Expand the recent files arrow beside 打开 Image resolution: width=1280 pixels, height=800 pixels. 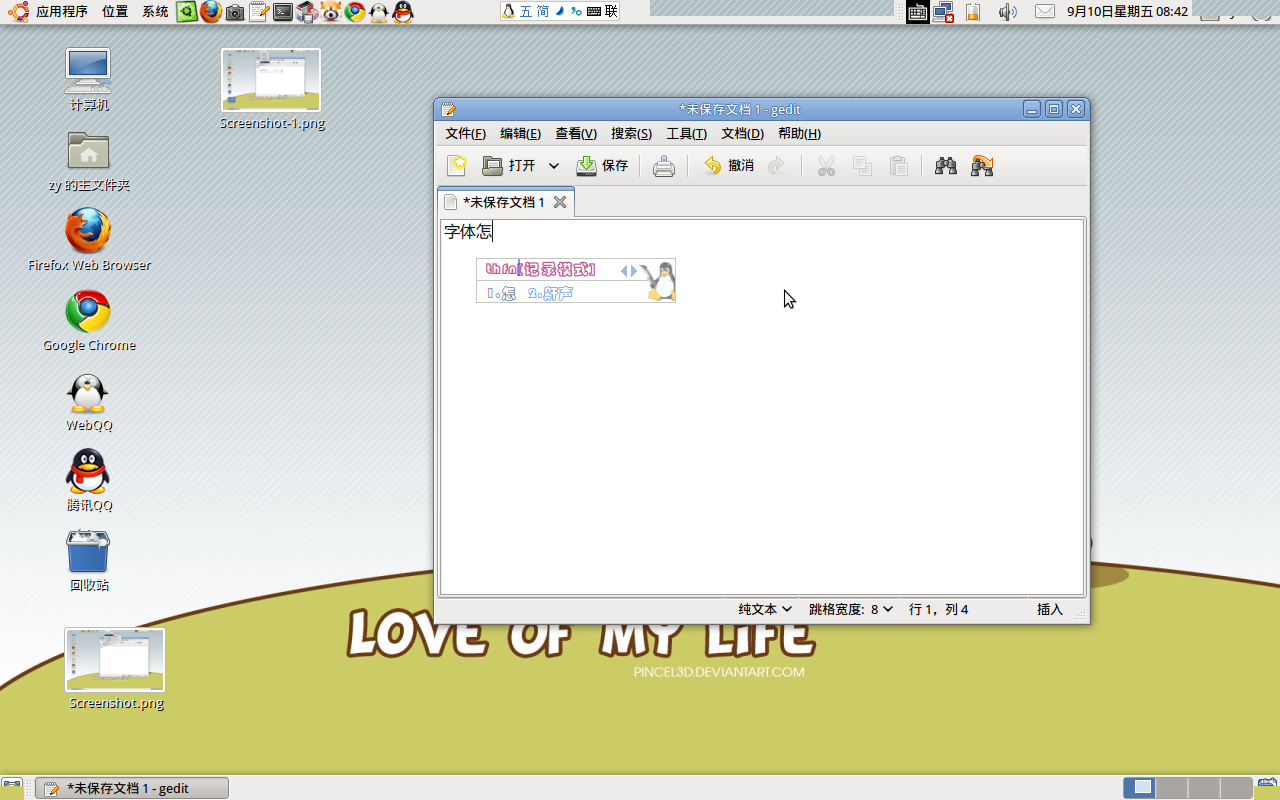[x=553, y=166]
